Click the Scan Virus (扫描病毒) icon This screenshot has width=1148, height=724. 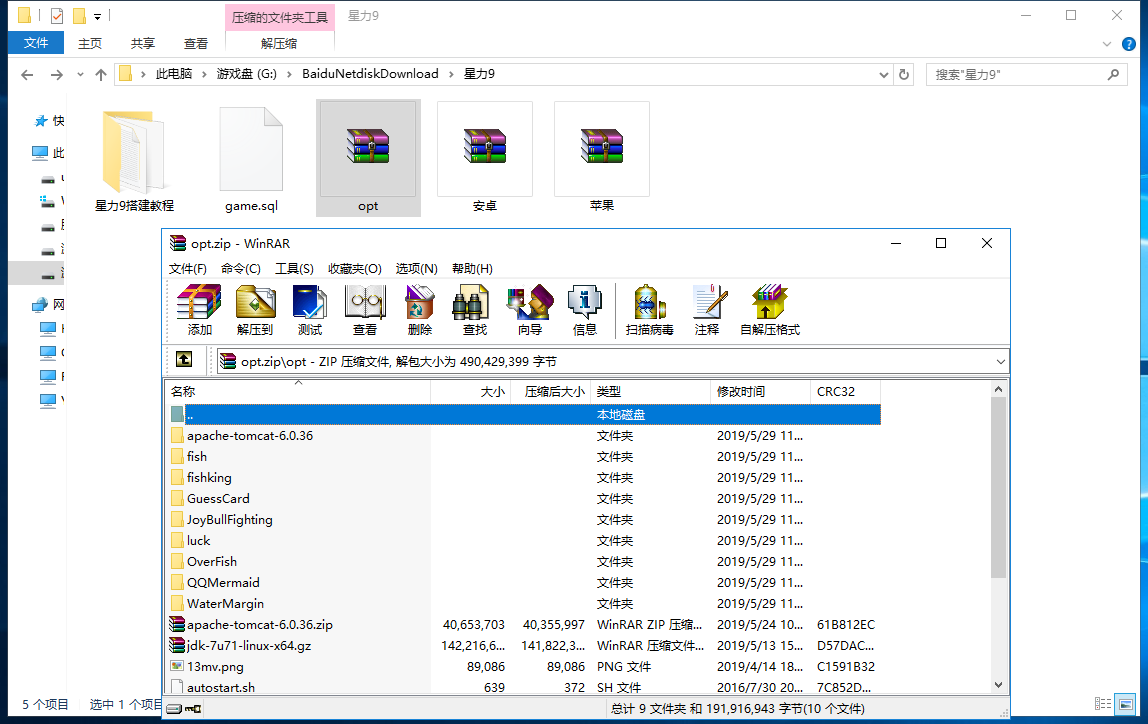pos(649,310)
